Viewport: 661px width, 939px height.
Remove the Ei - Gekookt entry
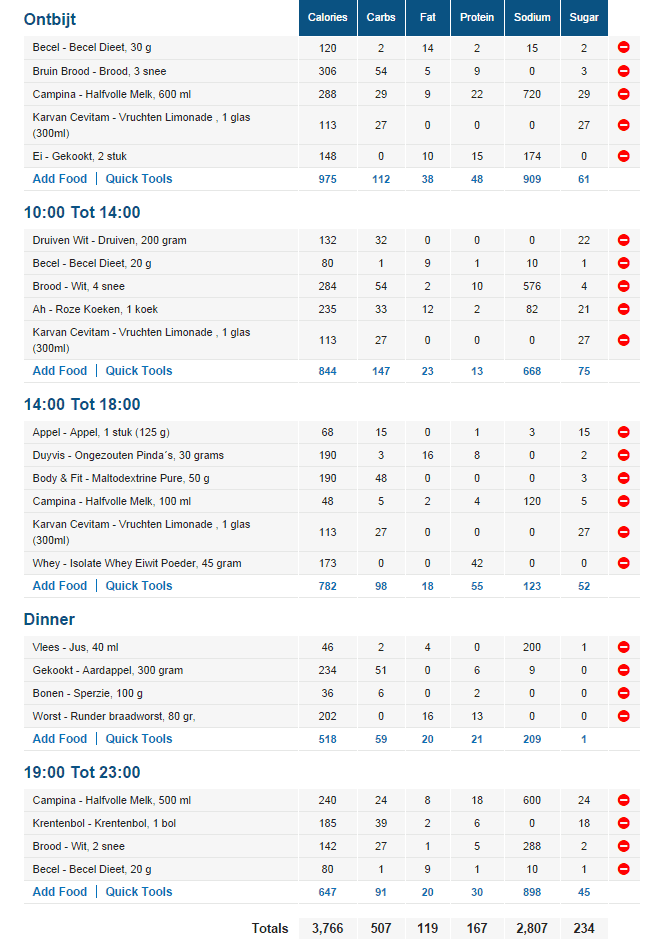pyautogui.click(x=623, y=156)
